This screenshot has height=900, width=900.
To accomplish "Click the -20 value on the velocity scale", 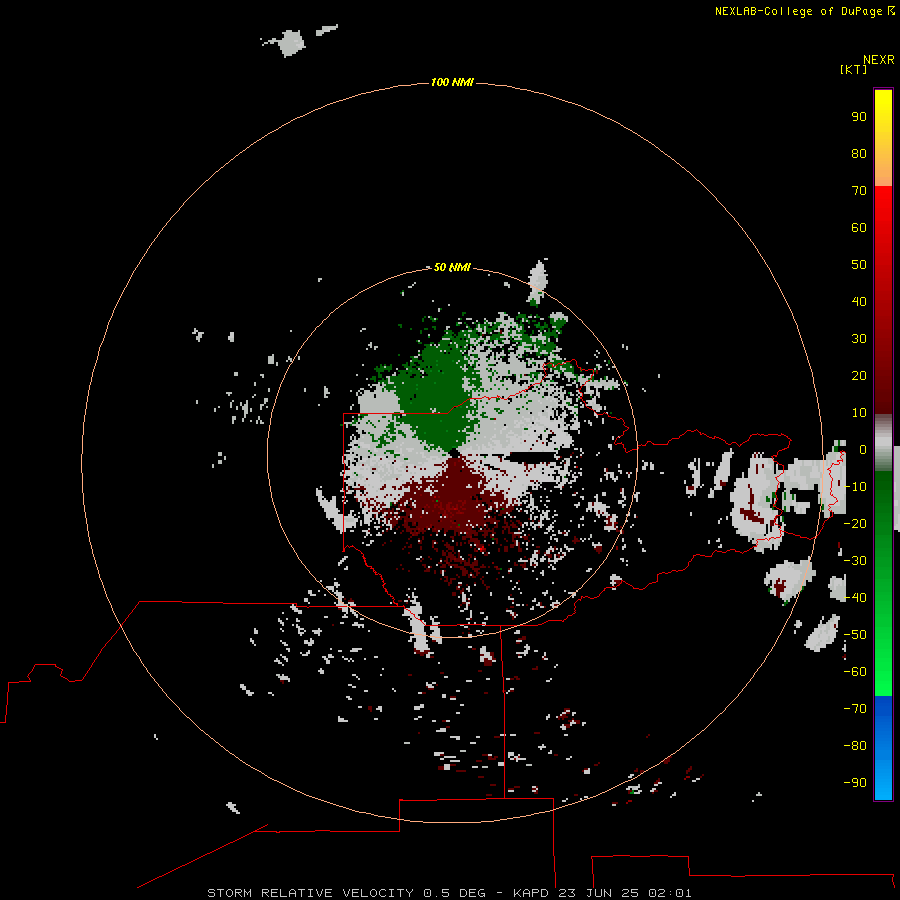I will pyautogui.click(x=855, y=523).
